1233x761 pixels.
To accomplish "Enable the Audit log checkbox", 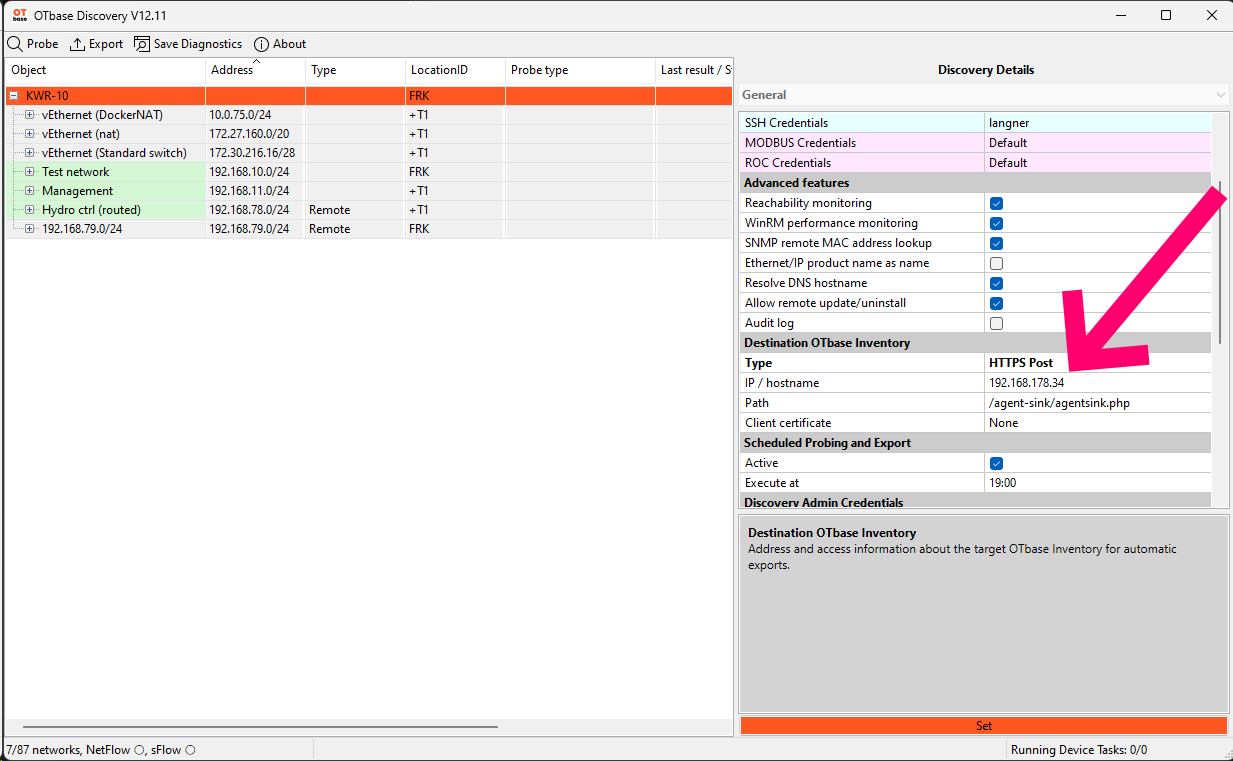I will pyautogui.click(x=996, y=323).
